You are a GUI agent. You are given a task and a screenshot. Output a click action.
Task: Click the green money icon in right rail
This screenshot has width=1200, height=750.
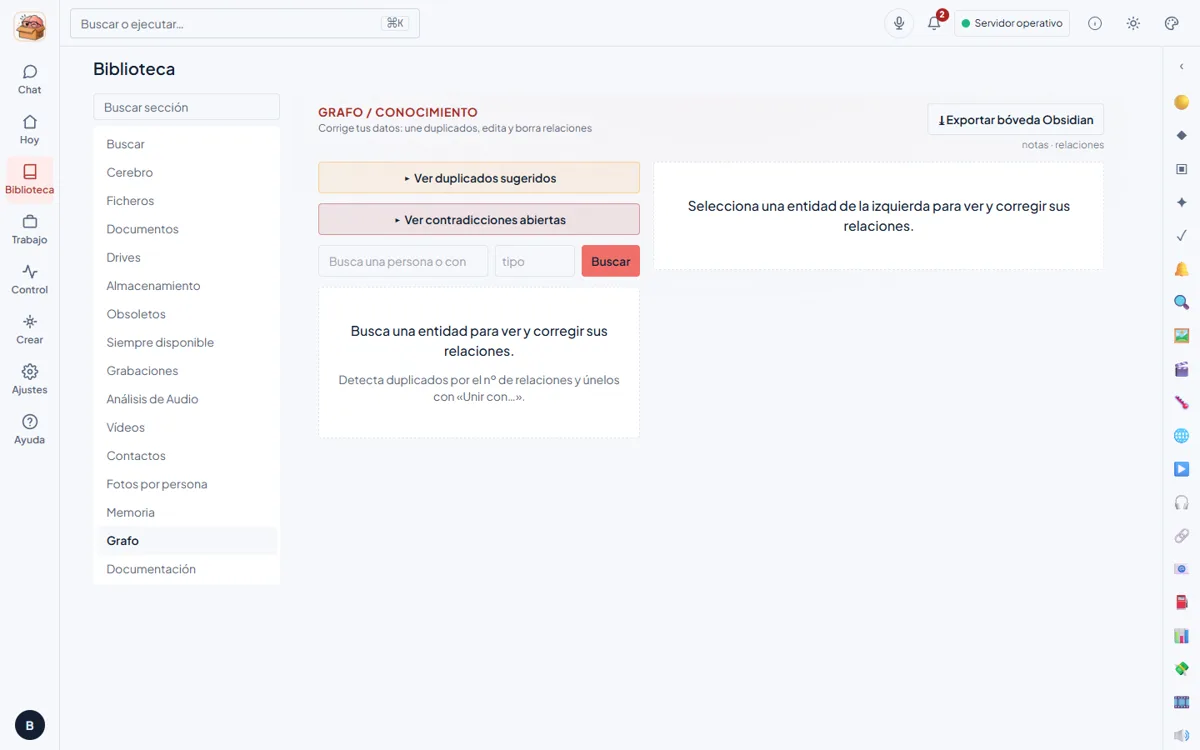point(1182,669)
